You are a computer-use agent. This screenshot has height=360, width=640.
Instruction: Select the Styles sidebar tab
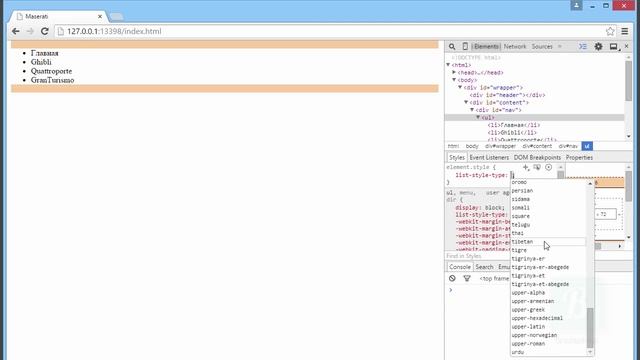coord(457,158)
